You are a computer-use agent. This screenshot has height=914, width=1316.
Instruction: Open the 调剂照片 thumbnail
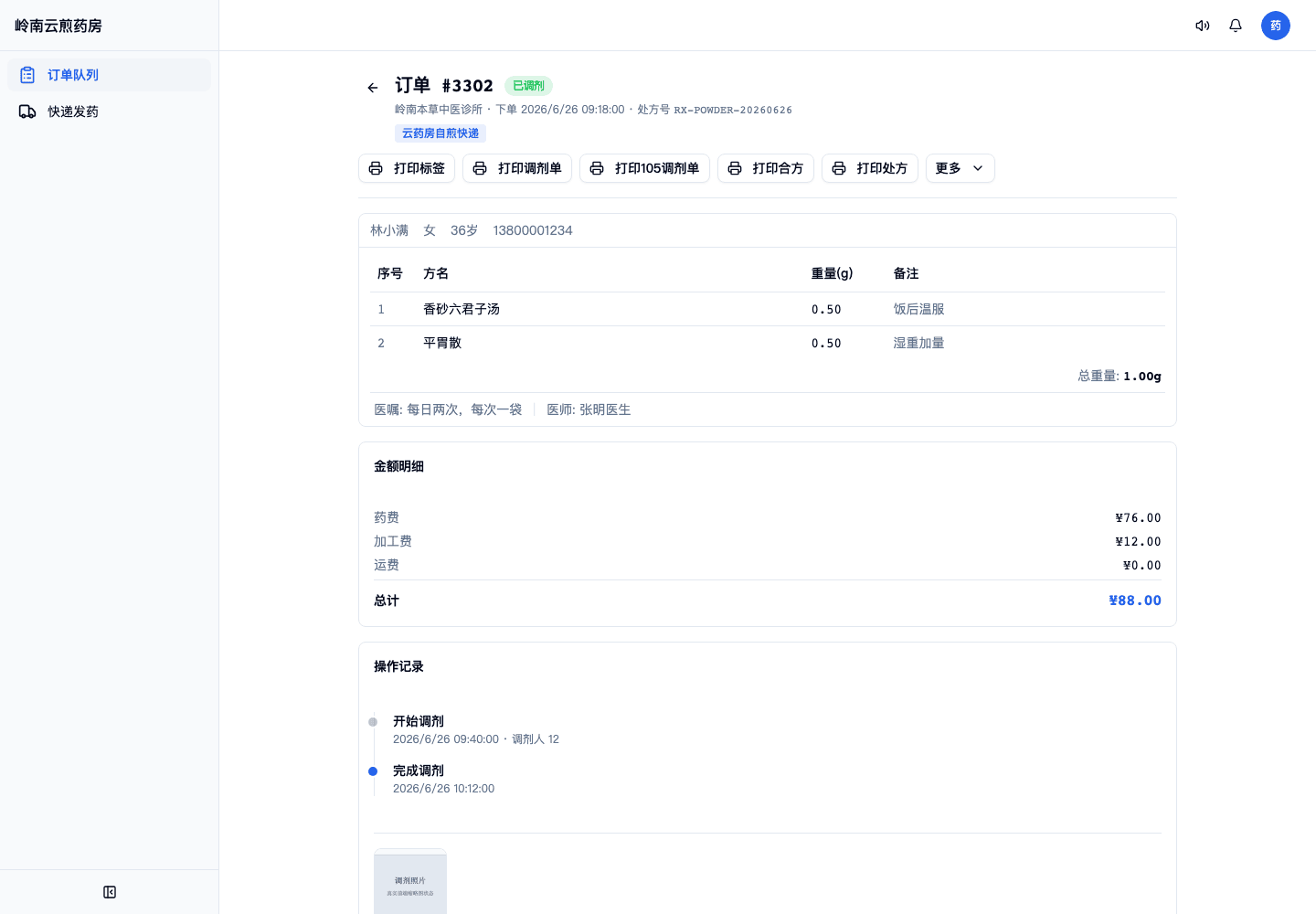410,882
